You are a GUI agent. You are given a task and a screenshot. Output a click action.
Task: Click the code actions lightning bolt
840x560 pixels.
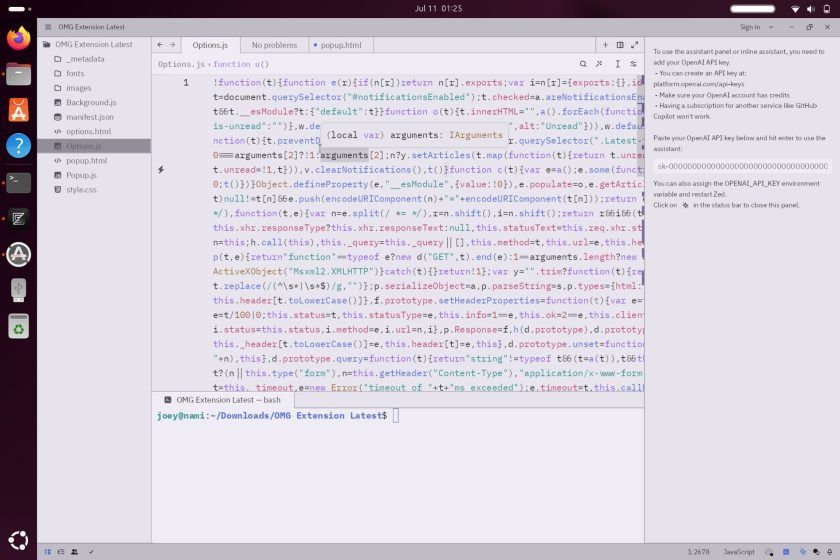pos(161,170)
